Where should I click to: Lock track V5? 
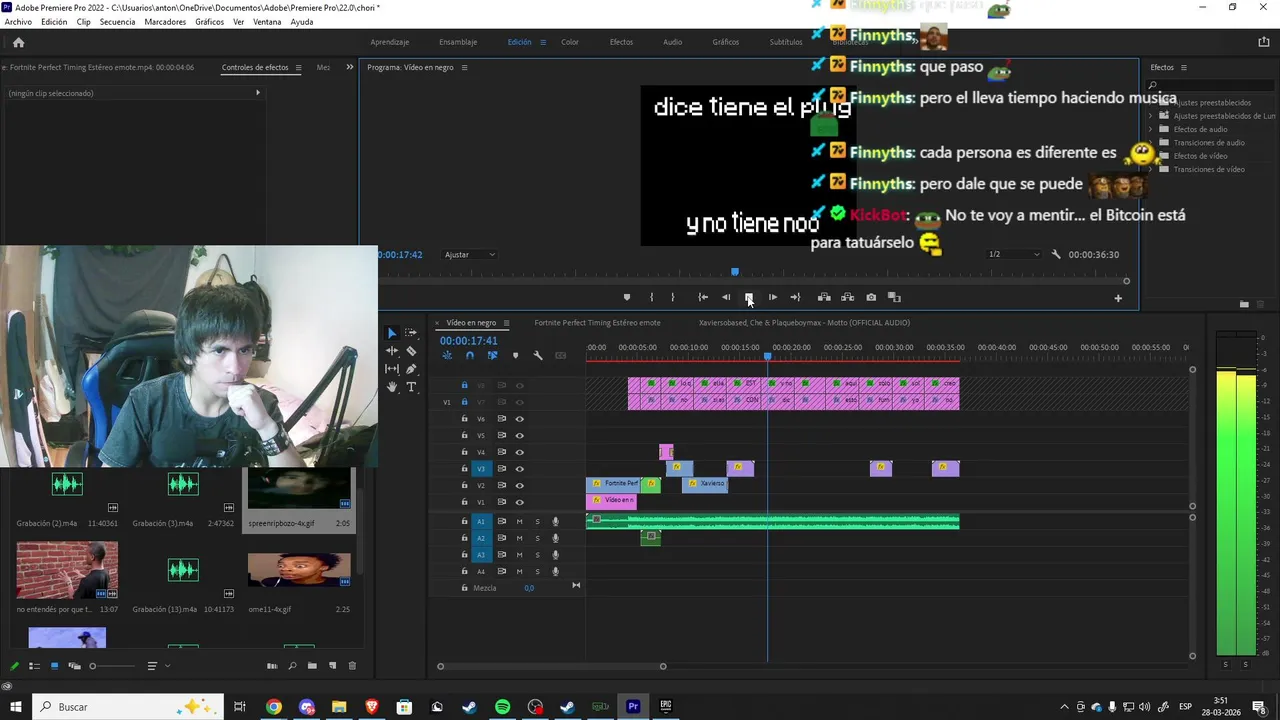(464, 435)
